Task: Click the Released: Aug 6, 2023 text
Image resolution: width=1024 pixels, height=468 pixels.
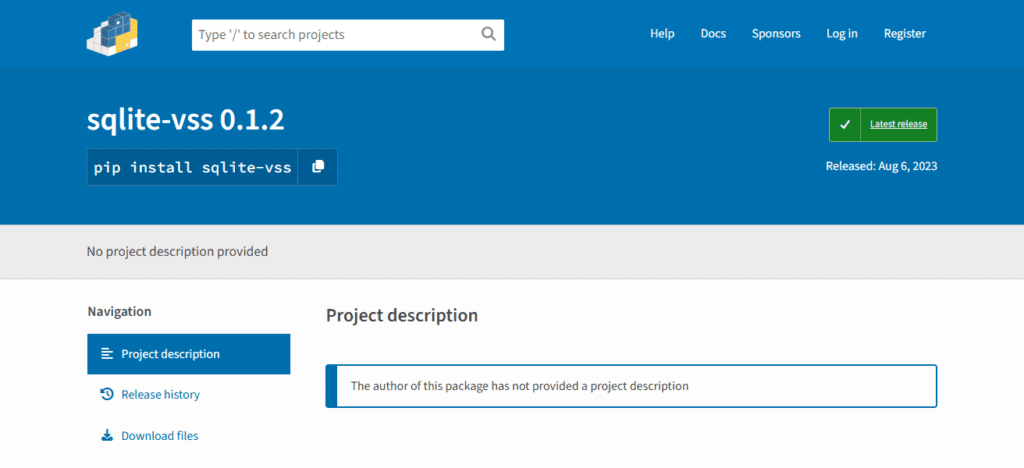Action: click(881, 166)
